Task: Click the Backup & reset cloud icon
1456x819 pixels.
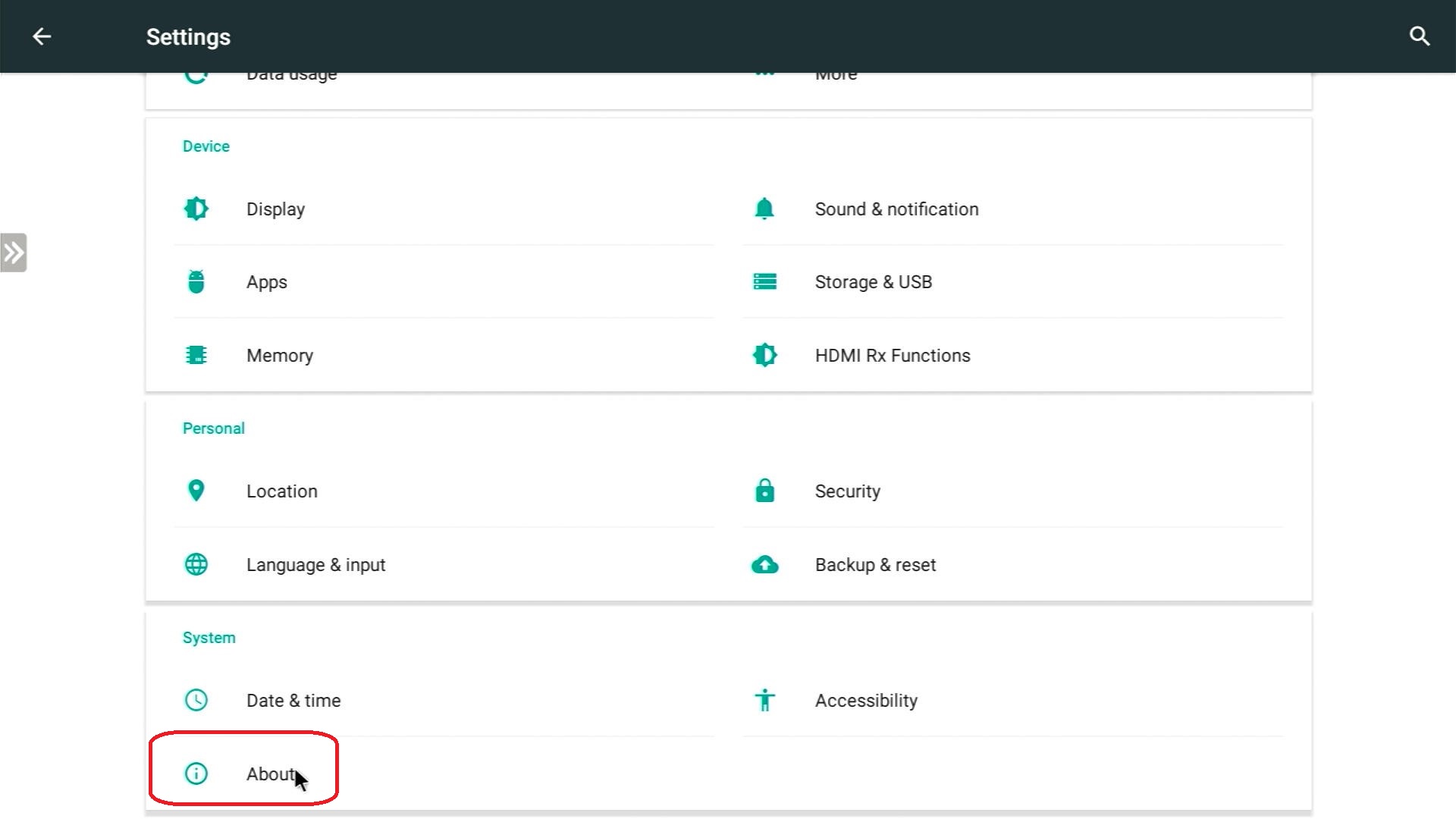Action: click(x=764, y=564)
